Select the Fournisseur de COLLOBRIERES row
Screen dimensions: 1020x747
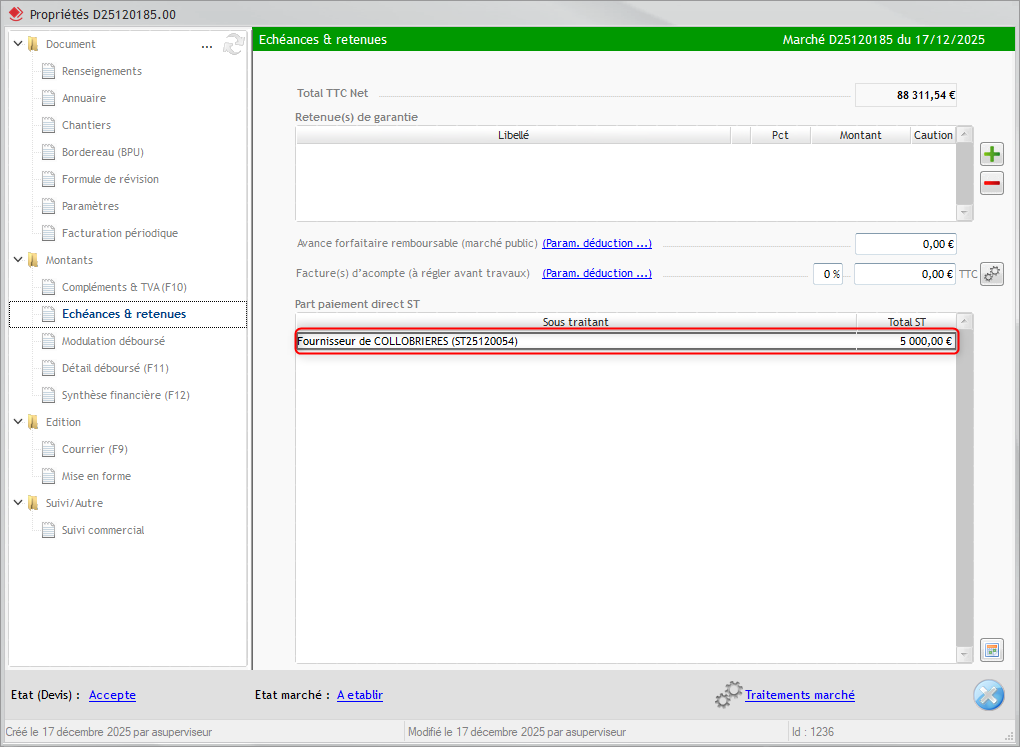coord(576,341)
